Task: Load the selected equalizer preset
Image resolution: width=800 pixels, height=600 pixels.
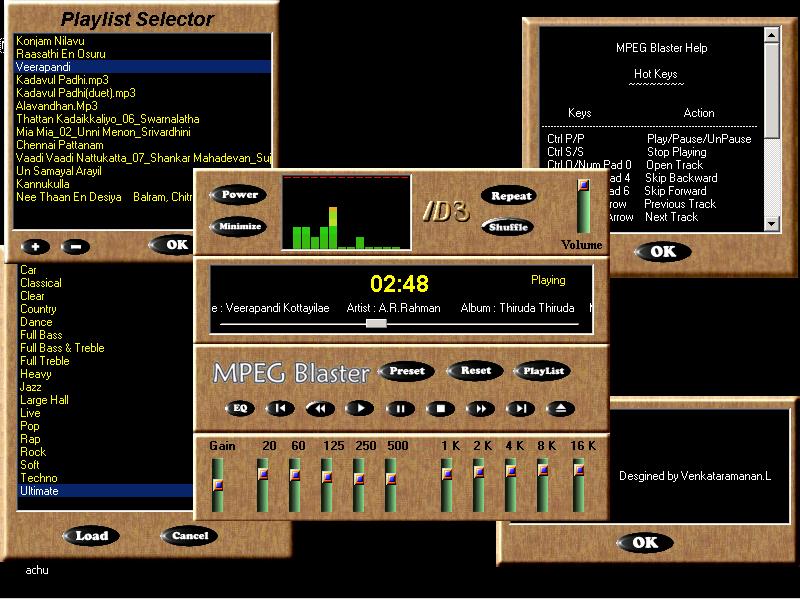Action: [x=91, y=536]
